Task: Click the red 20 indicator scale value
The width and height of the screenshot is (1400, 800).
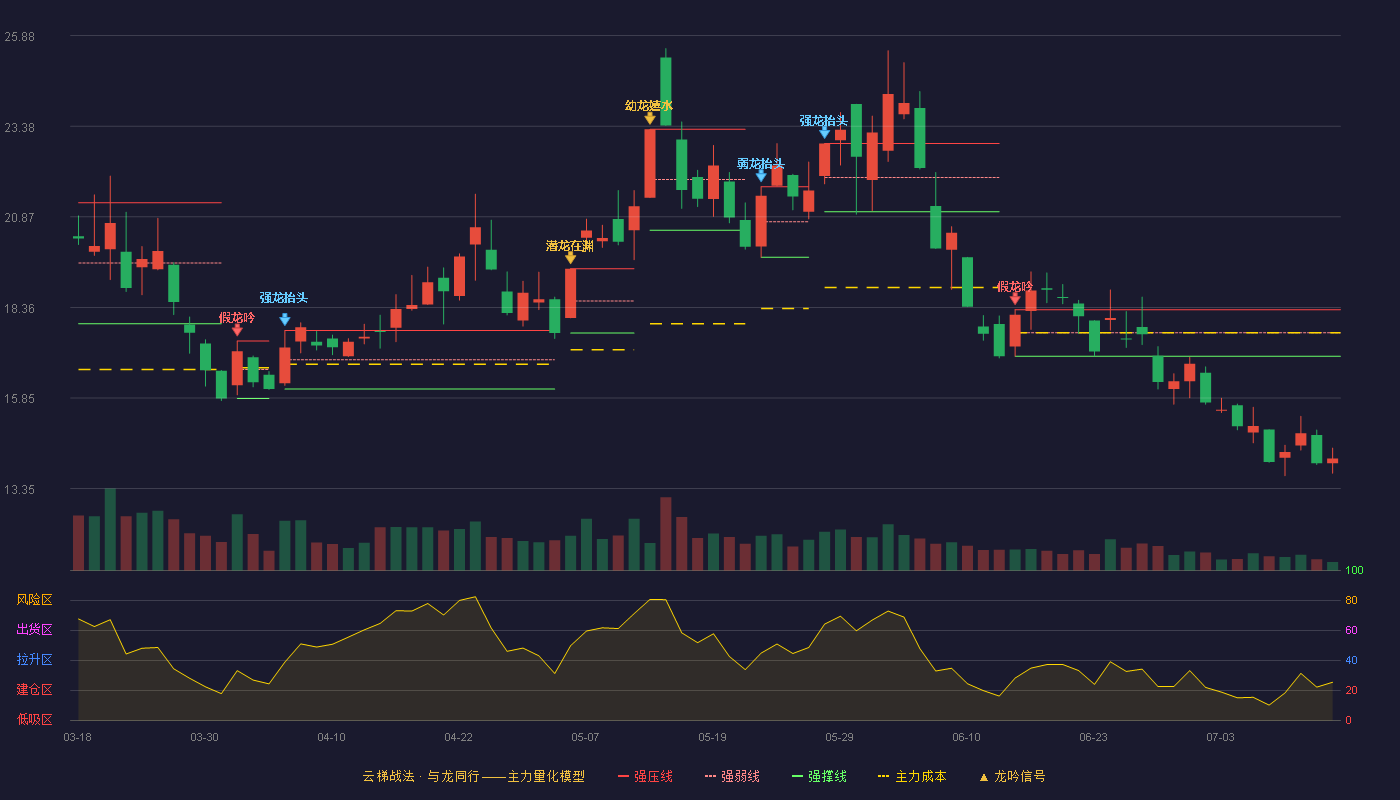Action: click(1351, 690)
